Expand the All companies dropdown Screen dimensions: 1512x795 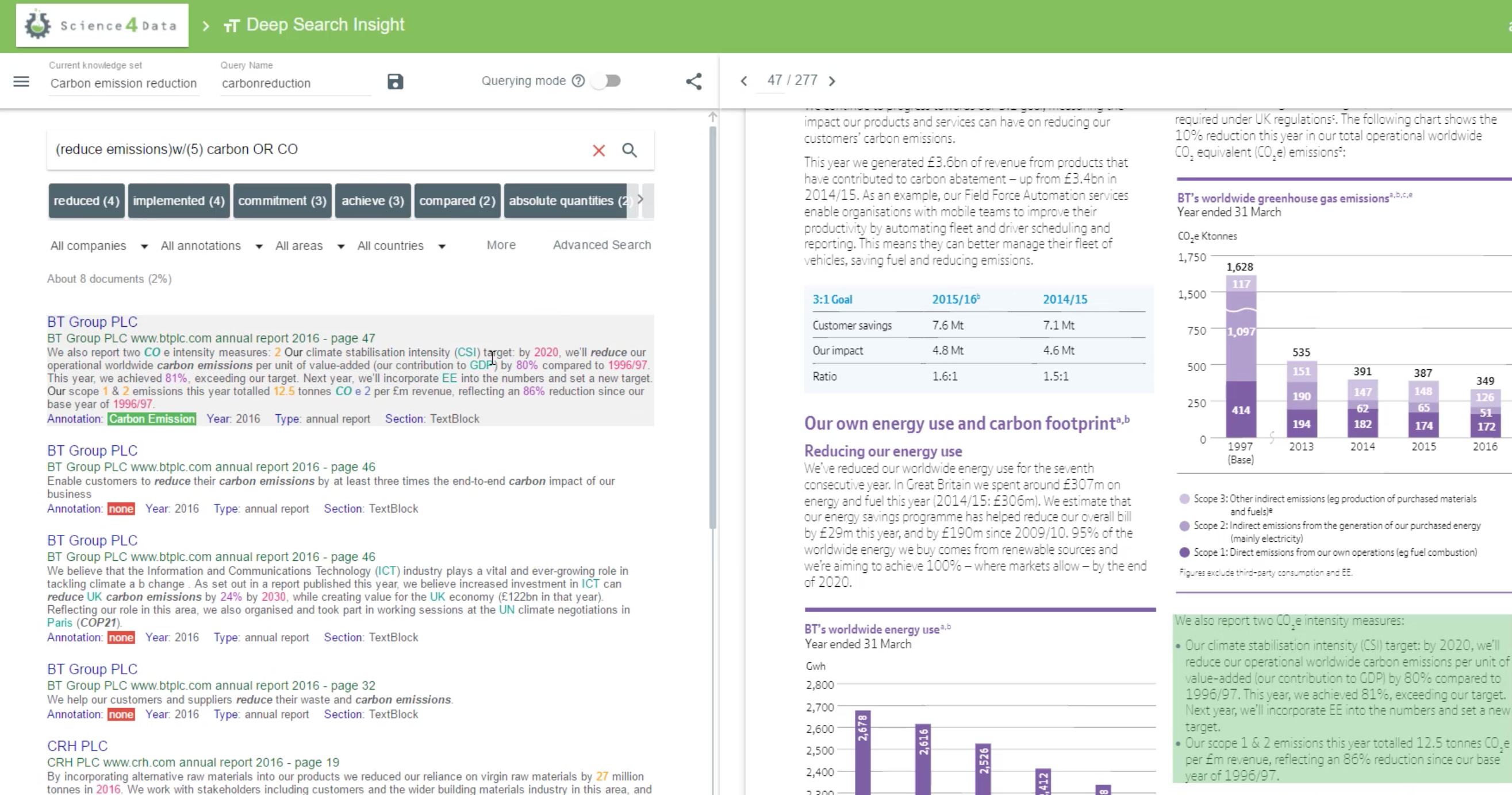(99, 246)
